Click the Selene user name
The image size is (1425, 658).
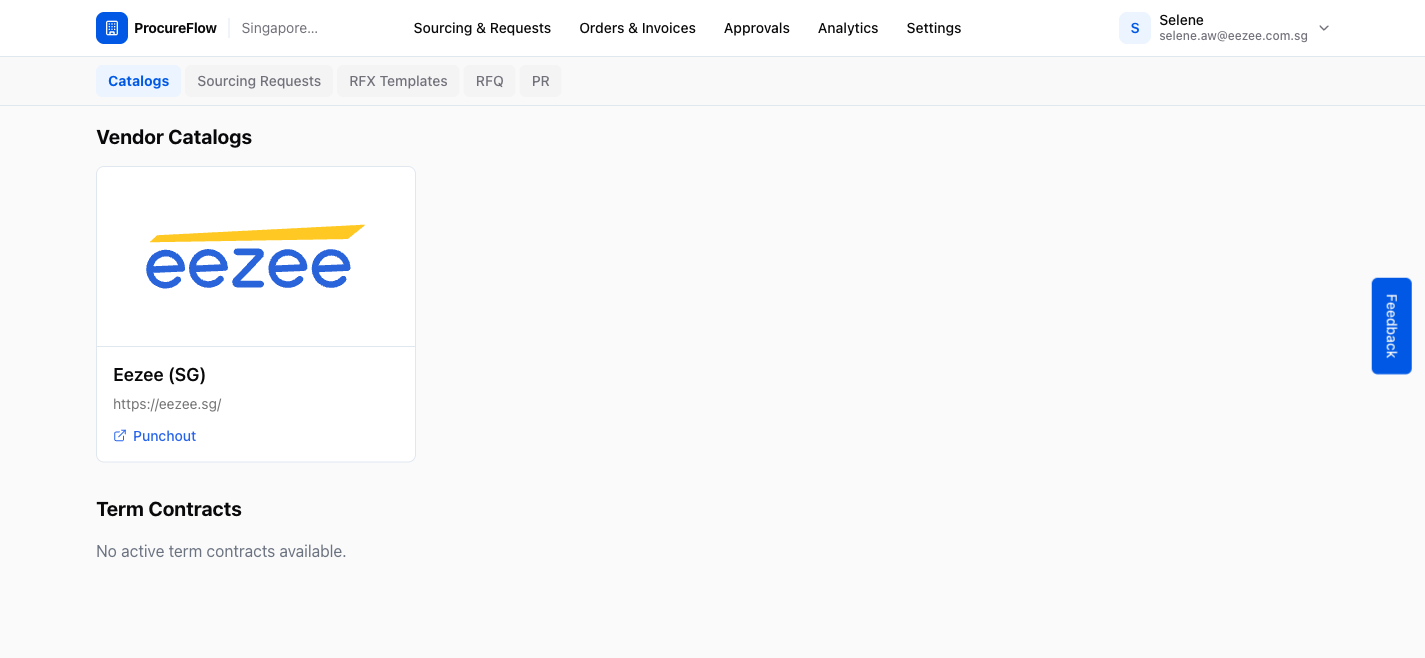coord(1181,20)
